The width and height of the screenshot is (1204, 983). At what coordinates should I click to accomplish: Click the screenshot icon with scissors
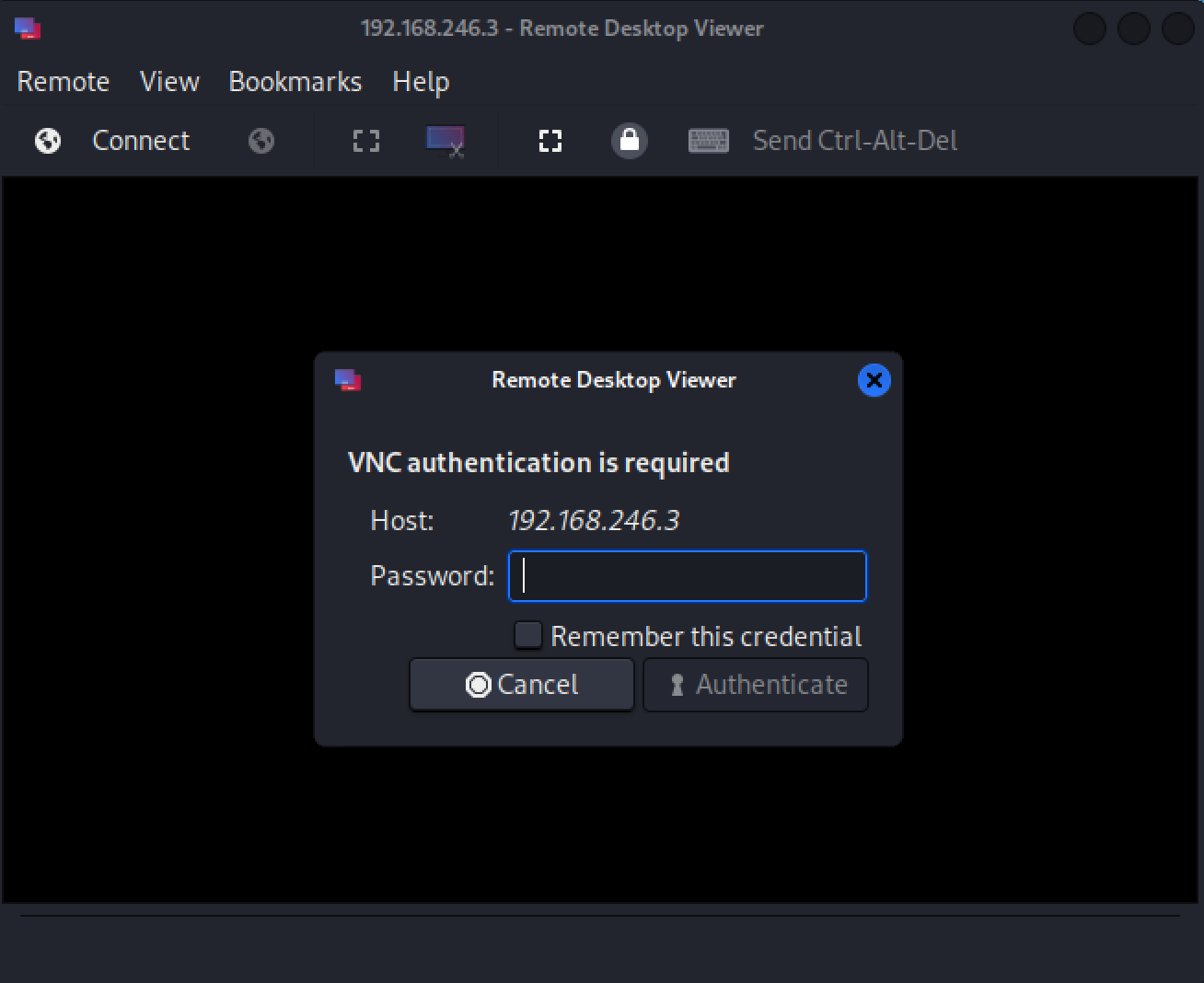pos(446,141)
